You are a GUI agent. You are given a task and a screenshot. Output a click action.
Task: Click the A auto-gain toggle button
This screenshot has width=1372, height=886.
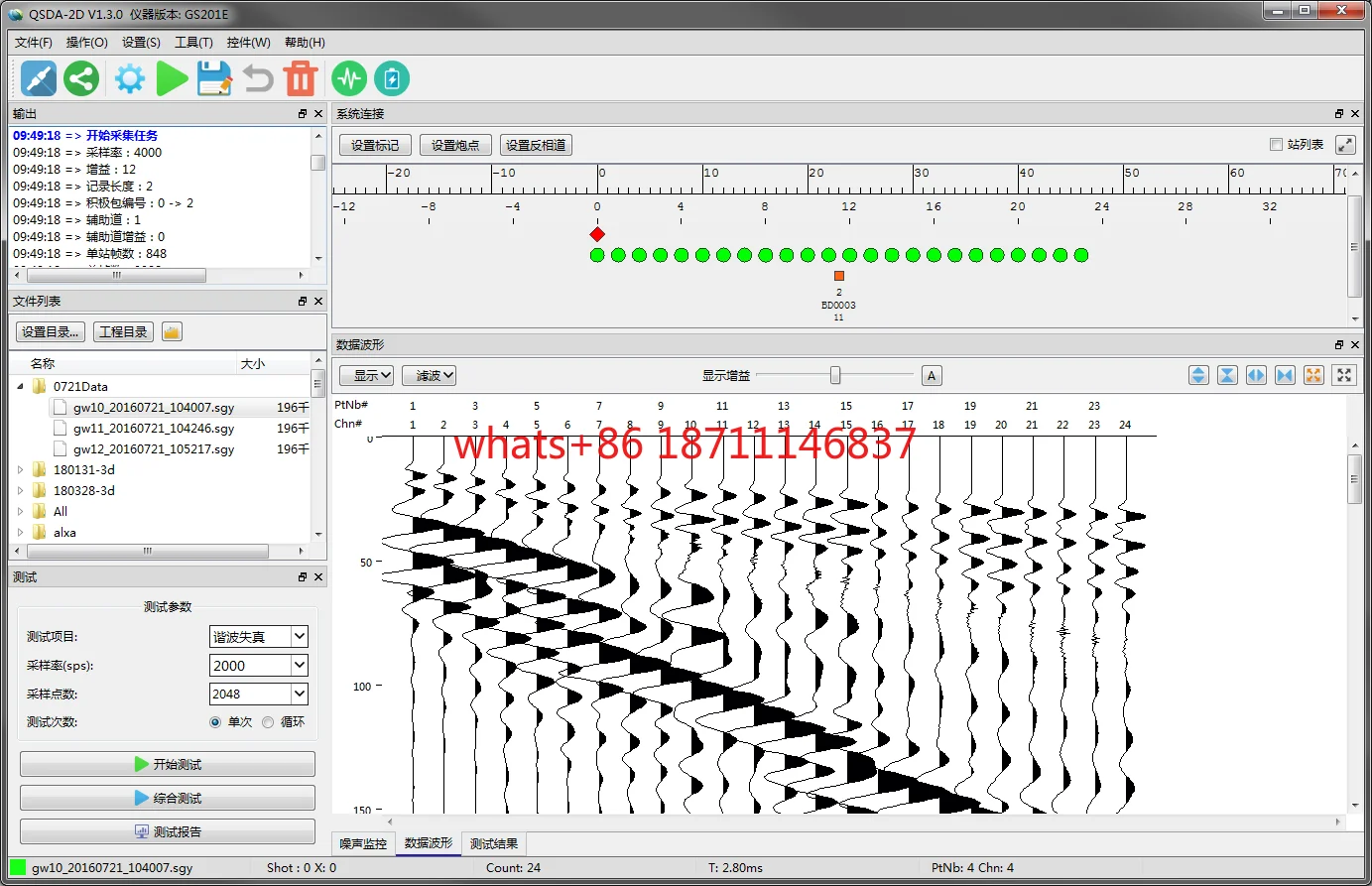click(x=931, y=375)
